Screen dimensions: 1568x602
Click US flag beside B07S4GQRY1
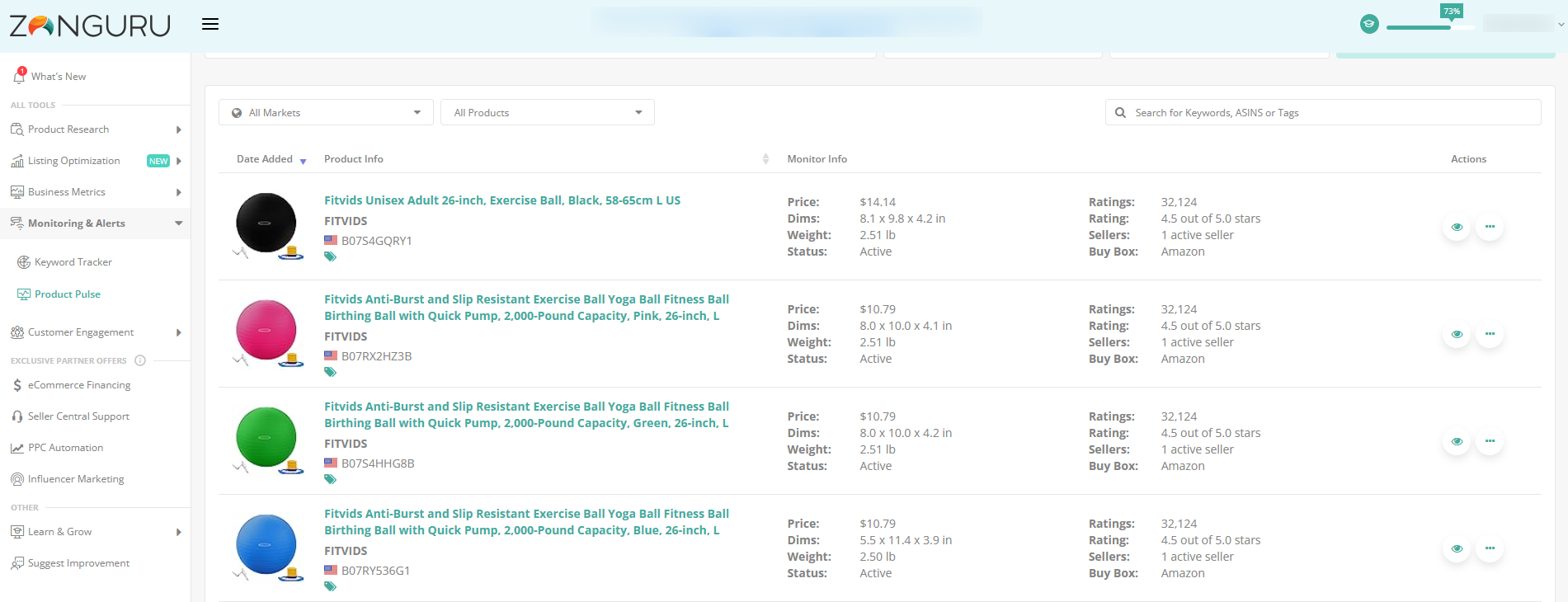tap(331, 241)
